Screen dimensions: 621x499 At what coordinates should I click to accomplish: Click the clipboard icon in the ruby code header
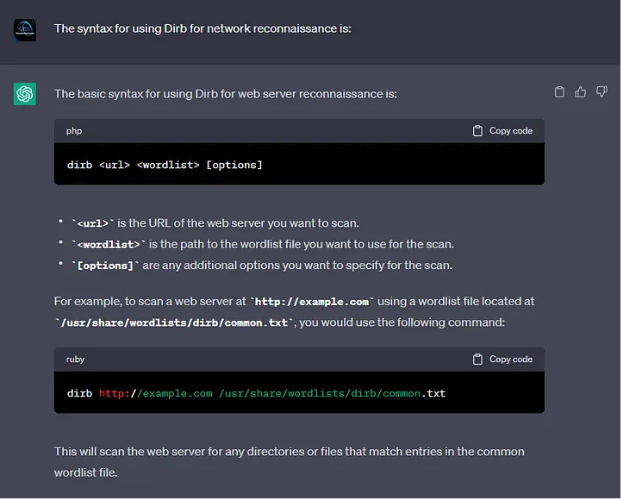478,359
